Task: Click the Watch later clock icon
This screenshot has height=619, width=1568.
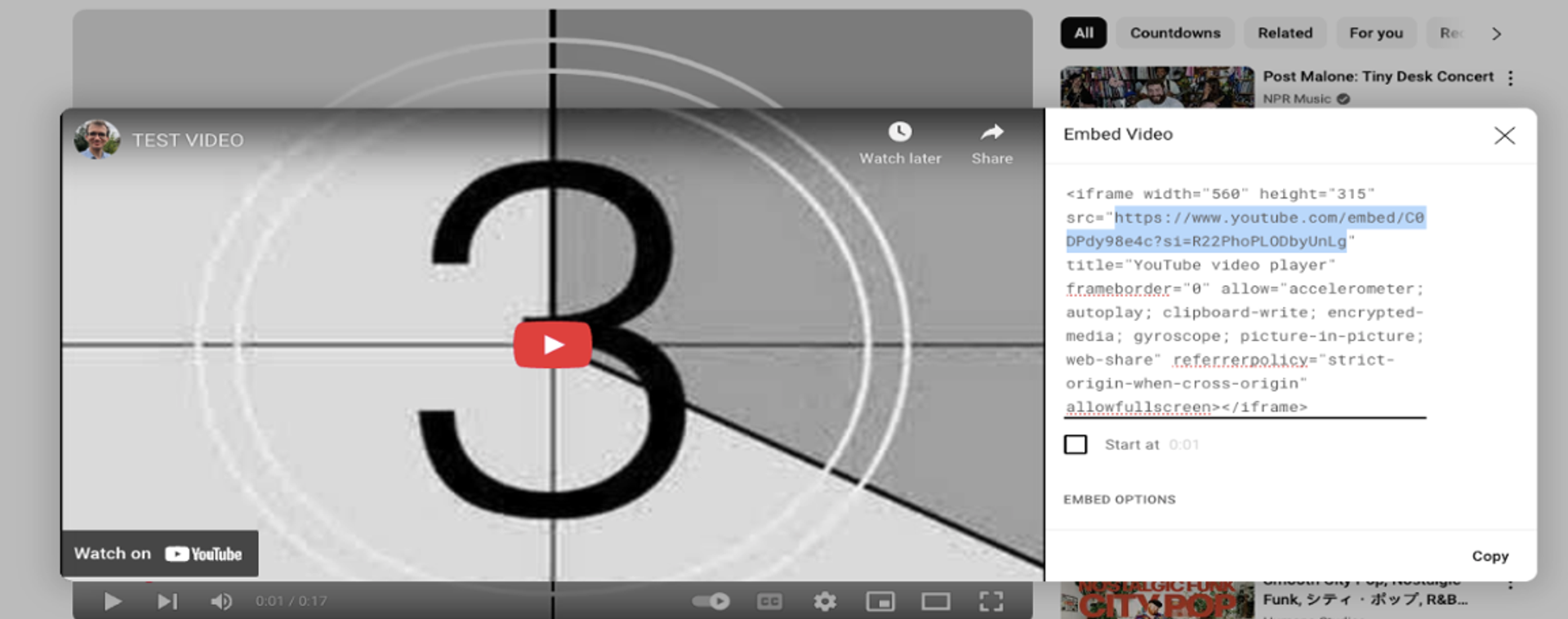Action: (x=900, y=131)
